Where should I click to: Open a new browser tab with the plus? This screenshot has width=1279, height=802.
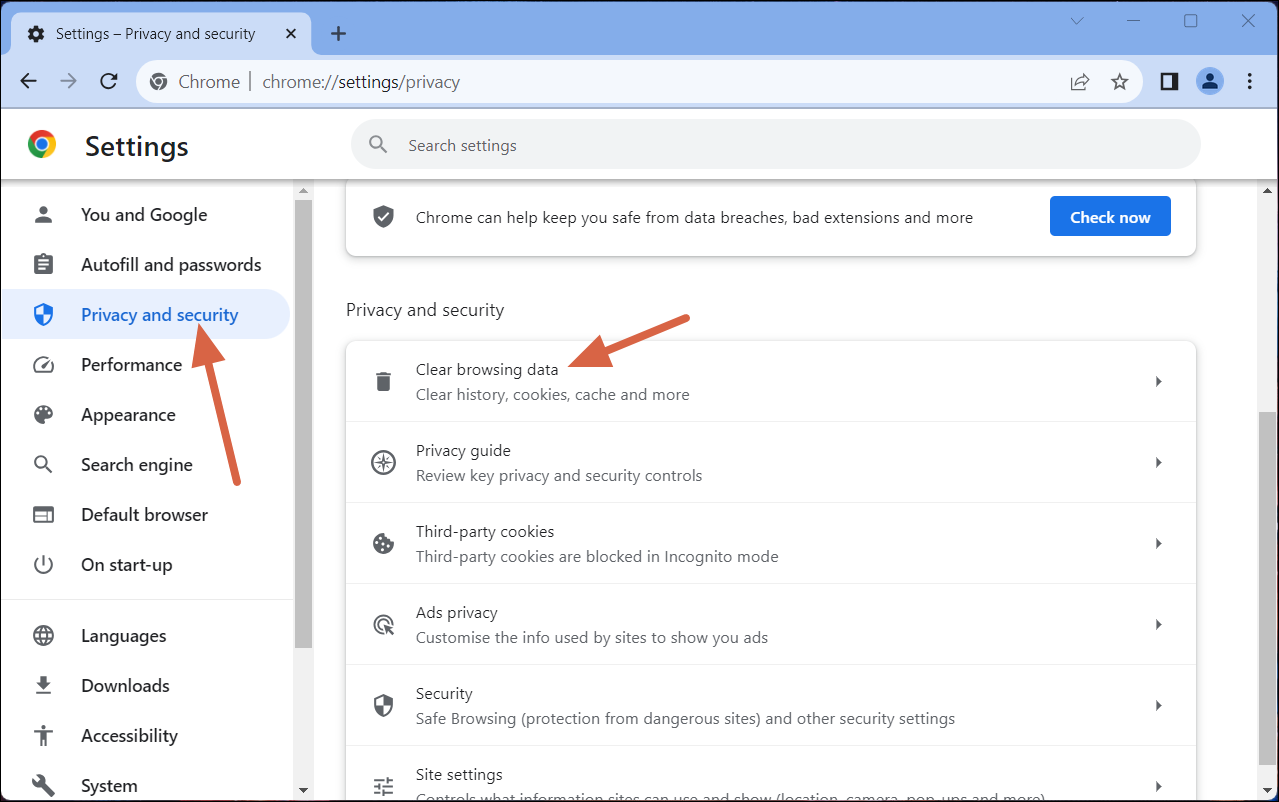click(x=338, y=33)
